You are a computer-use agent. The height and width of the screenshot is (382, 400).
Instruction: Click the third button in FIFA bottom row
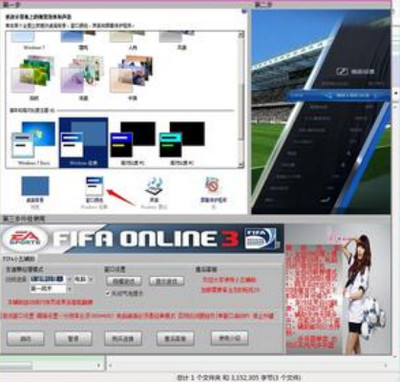point(123,338)
